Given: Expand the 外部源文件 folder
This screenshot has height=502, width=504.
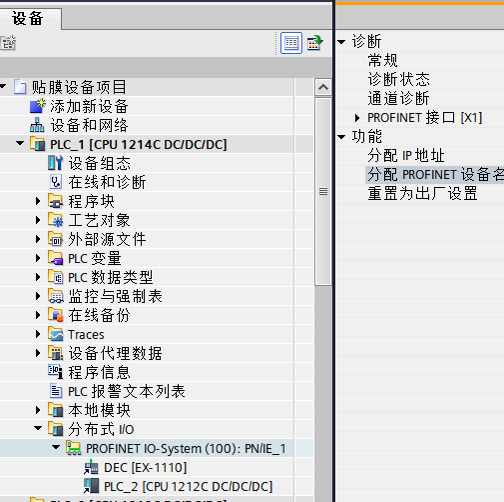Looking at the screenshot, I should [38, 239].
